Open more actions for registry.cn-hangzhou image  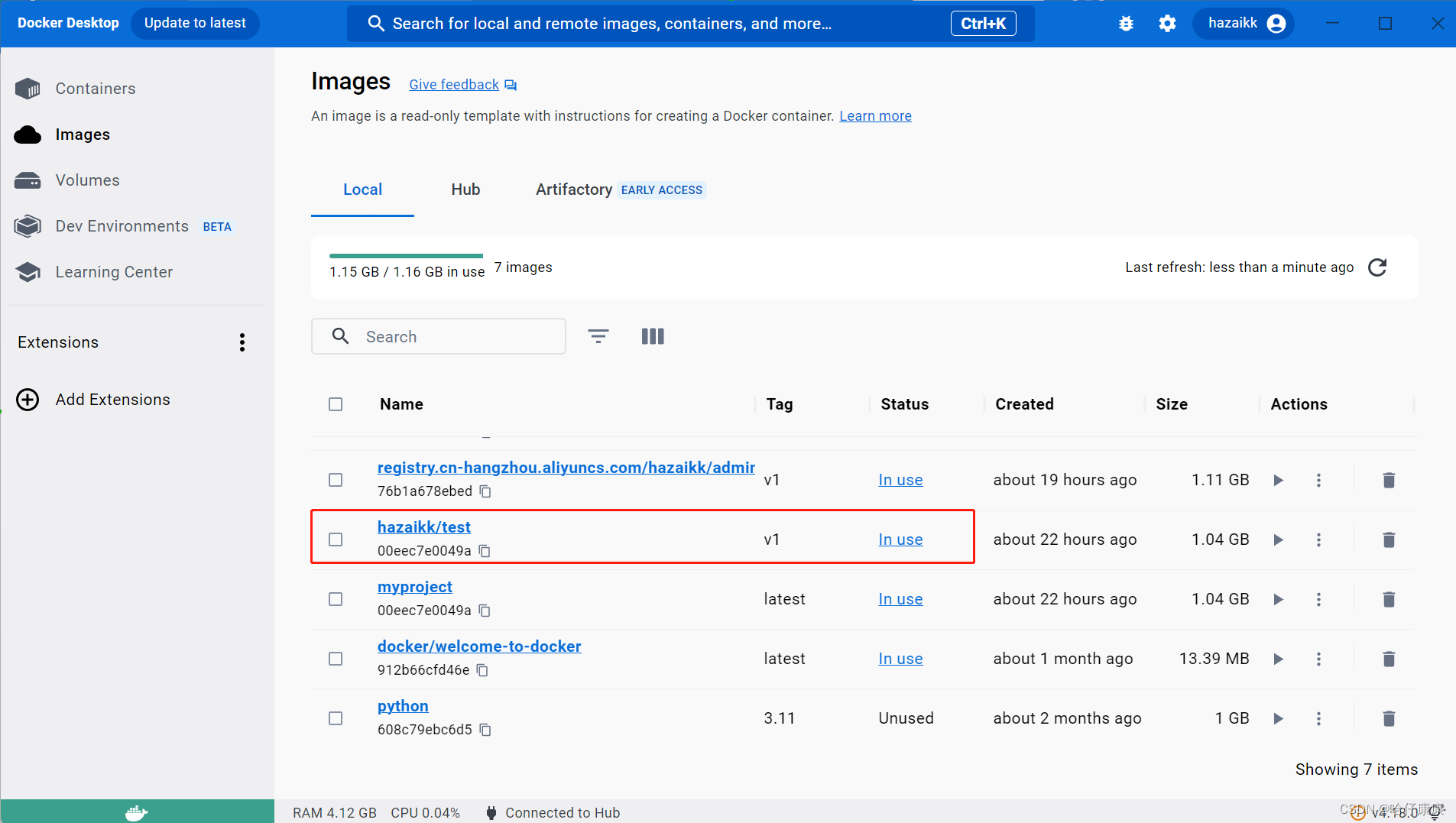(1318, 480)
